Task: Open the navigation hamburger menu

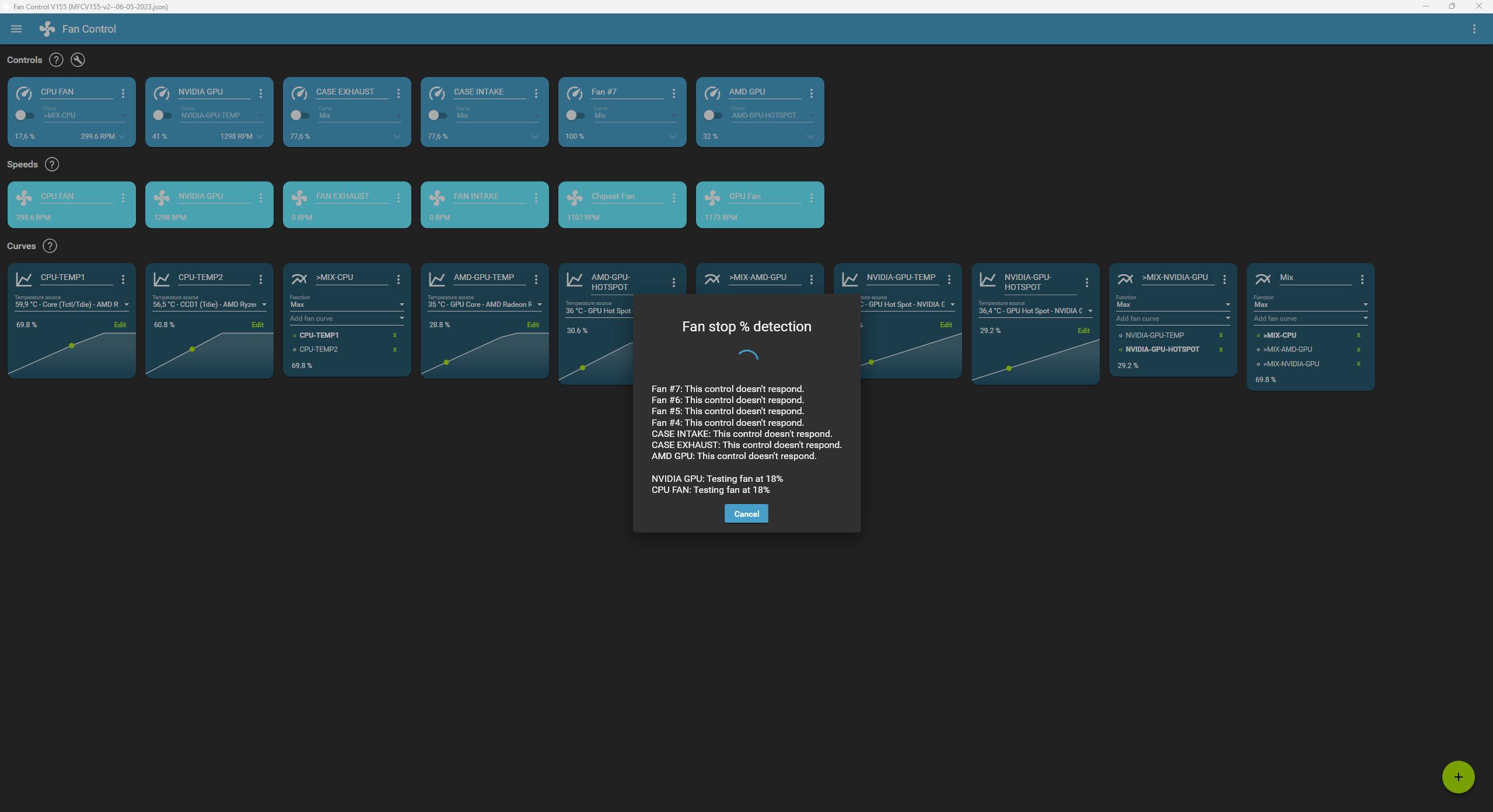Action: click(x=16, y=29)
